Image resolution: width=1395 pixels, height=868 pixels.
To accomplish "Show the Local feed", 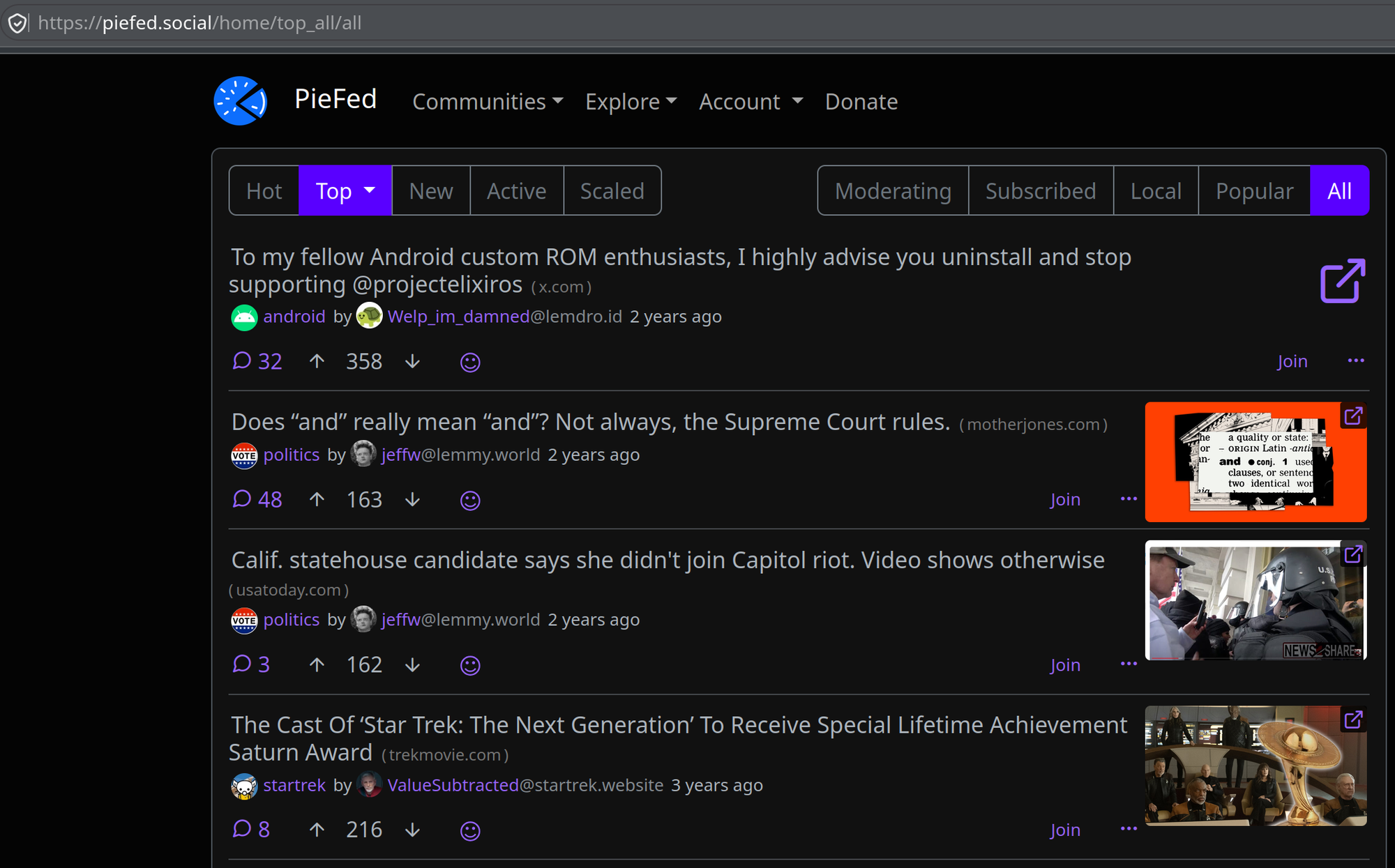I will coord(1156,190).
